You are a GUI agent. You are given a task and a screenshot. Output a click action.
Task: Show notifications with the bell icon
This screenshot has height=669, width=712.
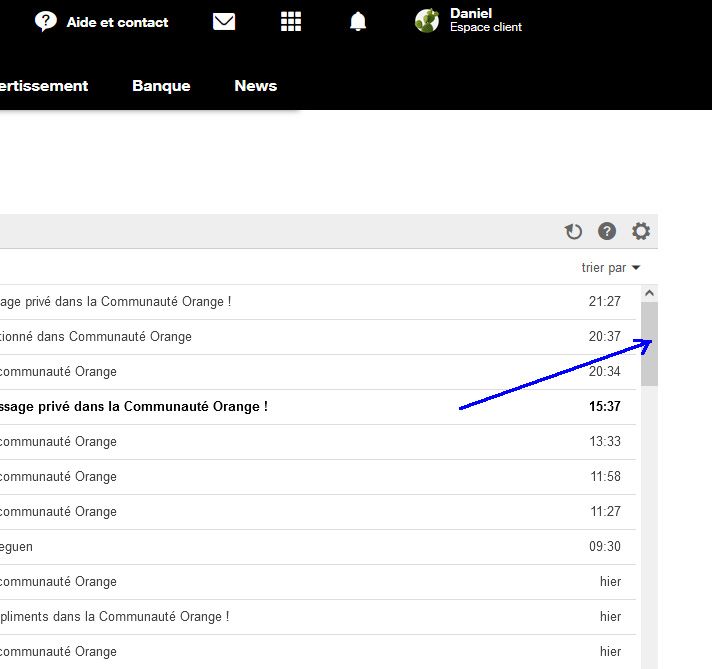(x=357, y=22)
